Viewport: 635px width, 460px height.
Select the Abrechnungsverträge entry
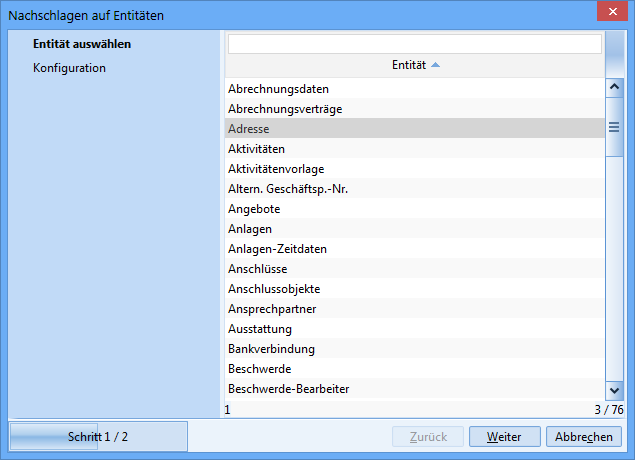coord(285,109)
